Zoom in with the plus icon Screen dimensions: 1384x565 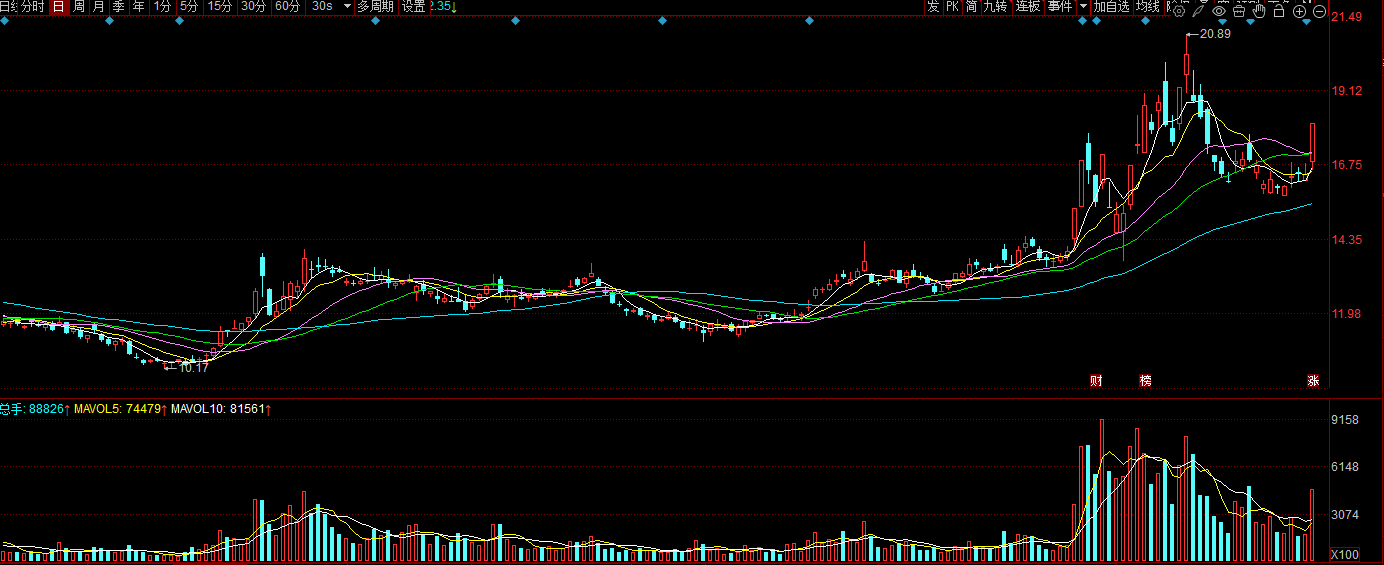[x=1299, y=12]
